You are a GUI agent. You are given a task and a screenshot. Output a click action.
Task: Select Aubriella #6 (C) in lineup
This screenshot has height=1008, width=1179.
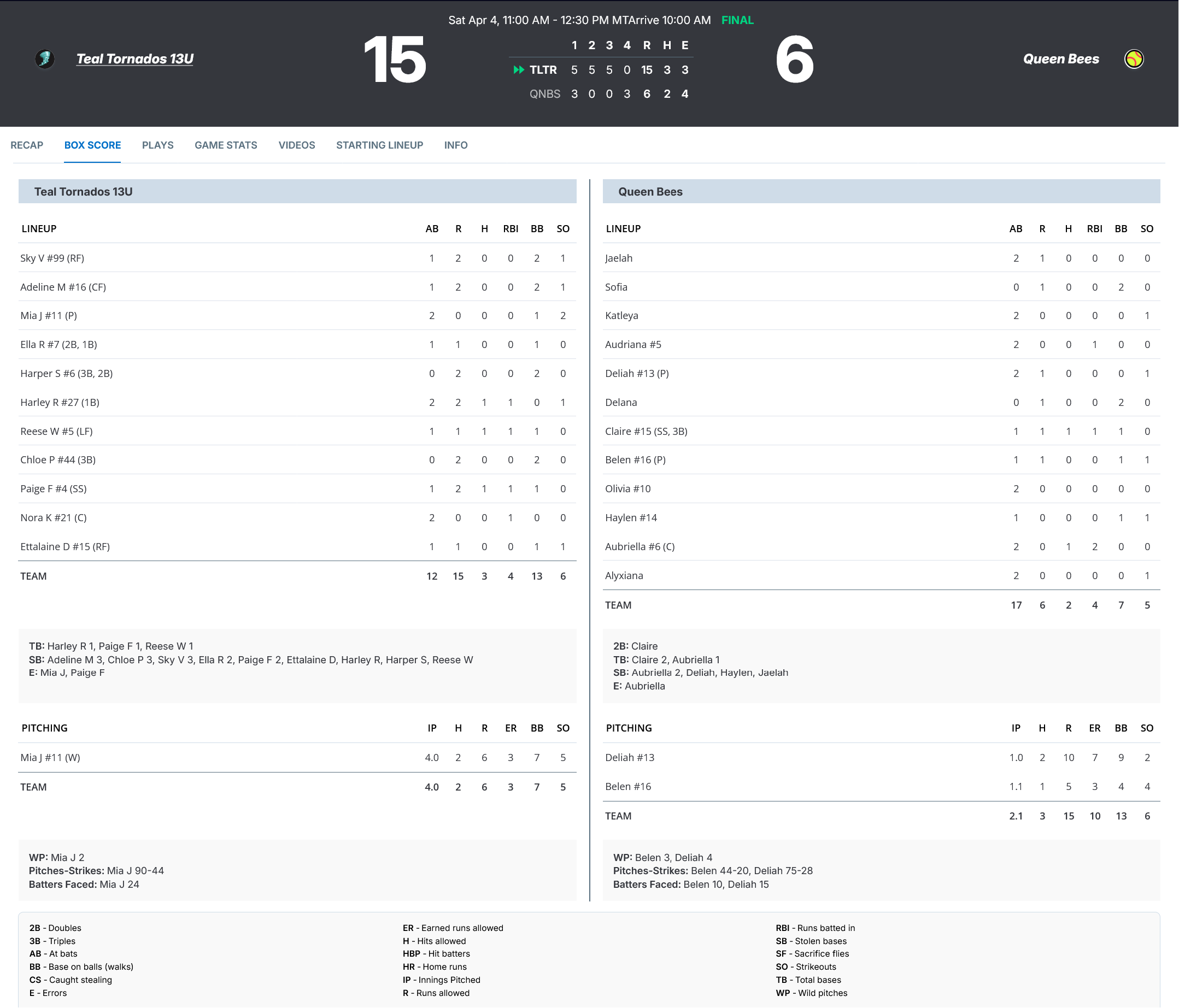640,547
